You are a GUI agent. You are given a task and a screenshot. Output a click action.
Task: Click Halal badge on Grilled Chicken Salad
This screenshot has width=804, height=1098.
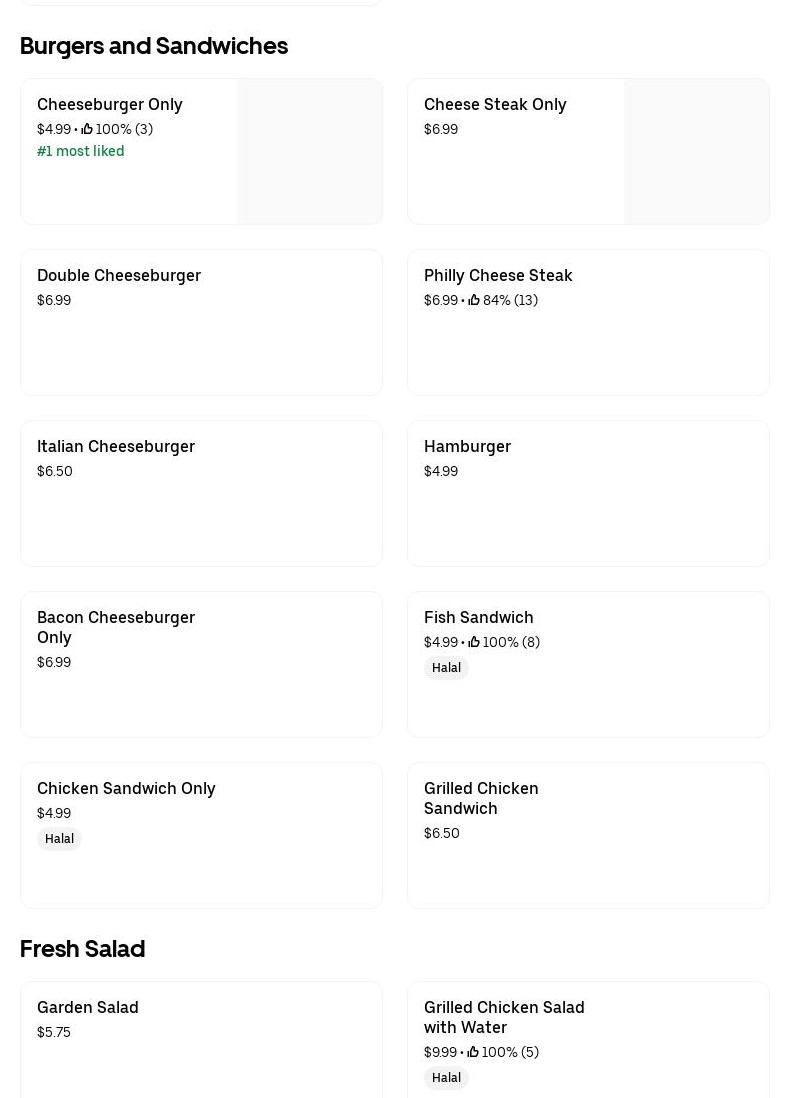(x=446, y=1078)
